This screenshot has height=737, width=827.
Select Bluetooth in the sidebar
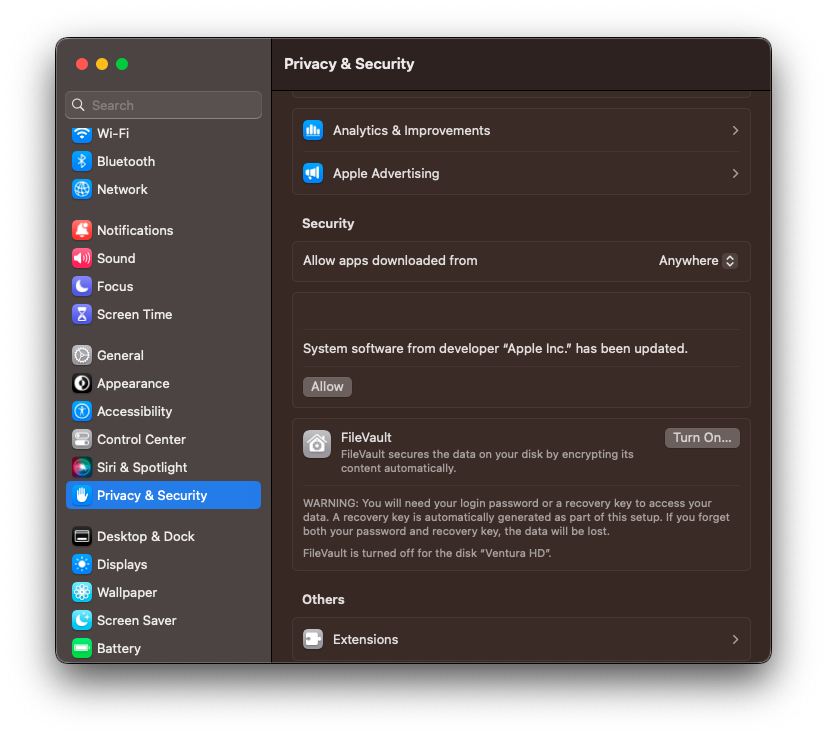(x=164, y=161)
